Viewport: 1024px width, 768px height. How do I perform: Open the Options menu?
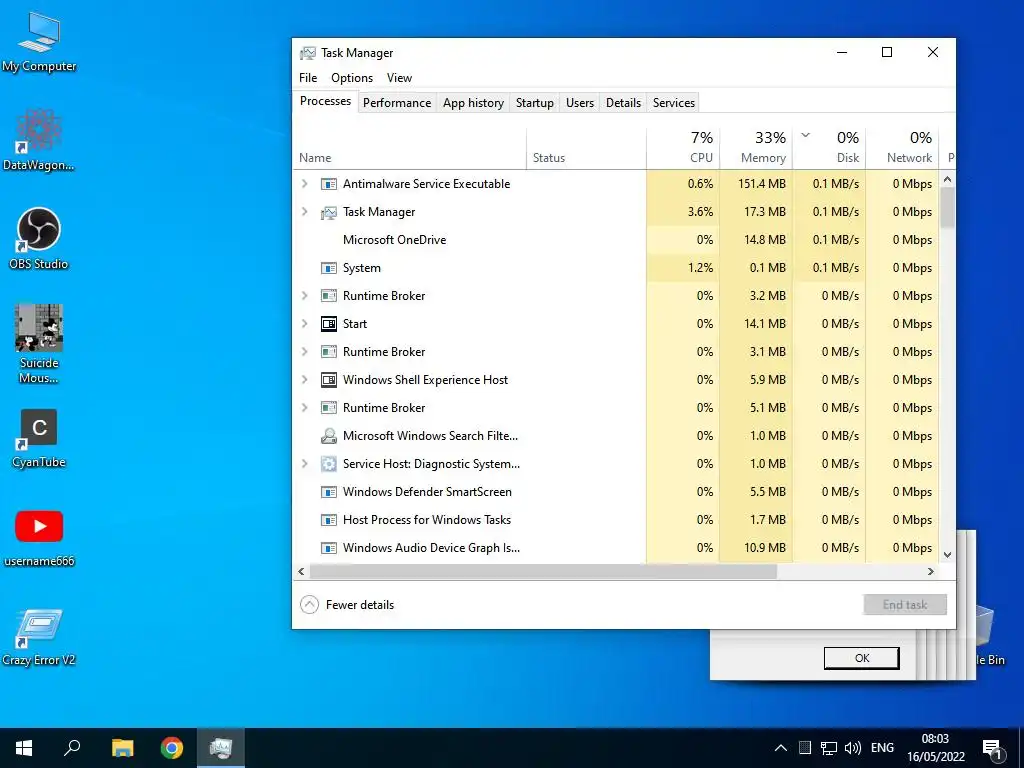click(352, 78)
